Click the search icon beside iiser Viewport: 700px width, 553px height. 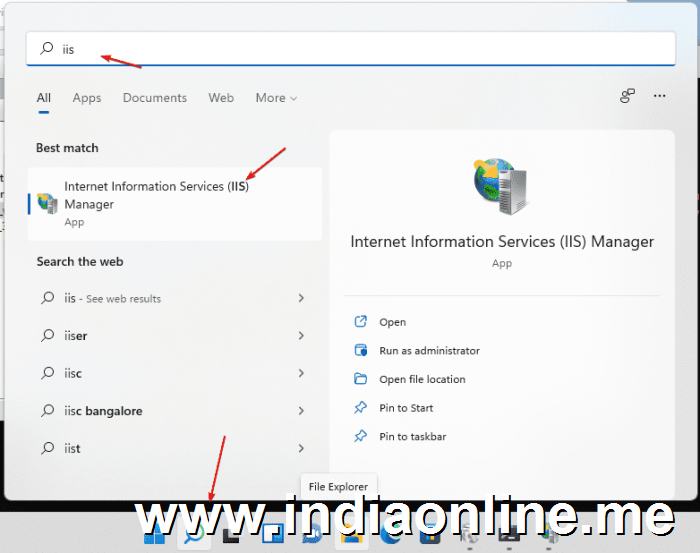point(47,335)
